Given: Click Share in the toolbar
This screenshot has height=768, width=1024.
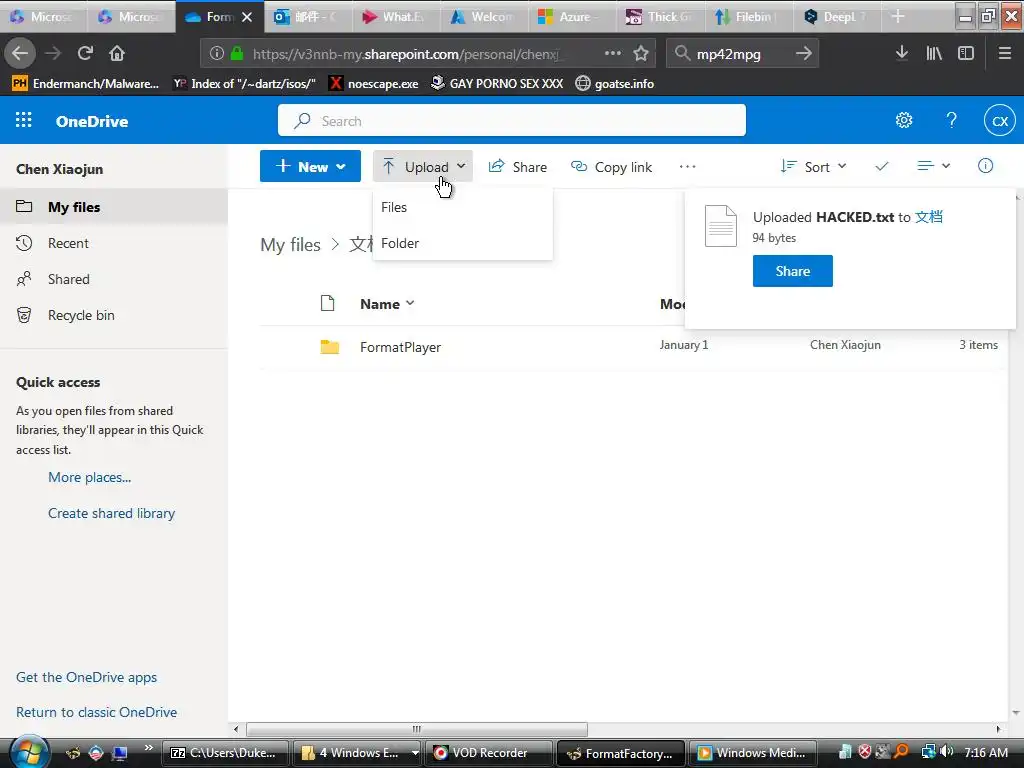Looking at the screenshot, I should (518, 167).
